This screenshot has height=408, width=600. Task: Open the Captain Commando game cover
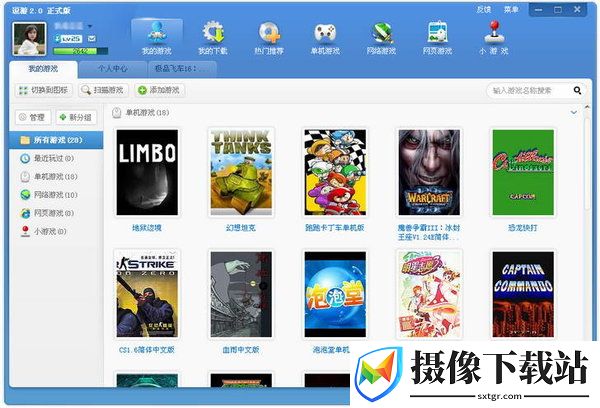(523, 294)
